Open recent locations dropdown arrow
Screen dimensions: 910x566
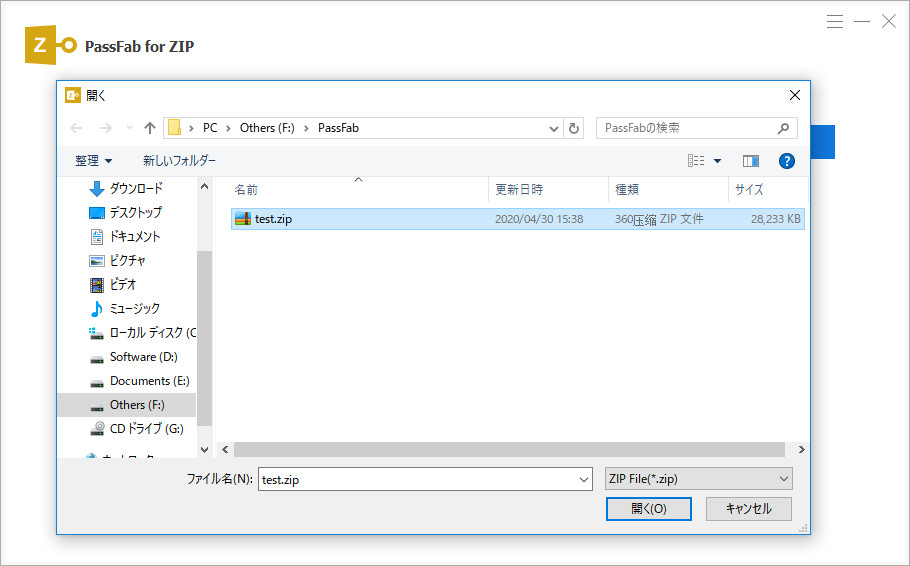click(129, 128)
